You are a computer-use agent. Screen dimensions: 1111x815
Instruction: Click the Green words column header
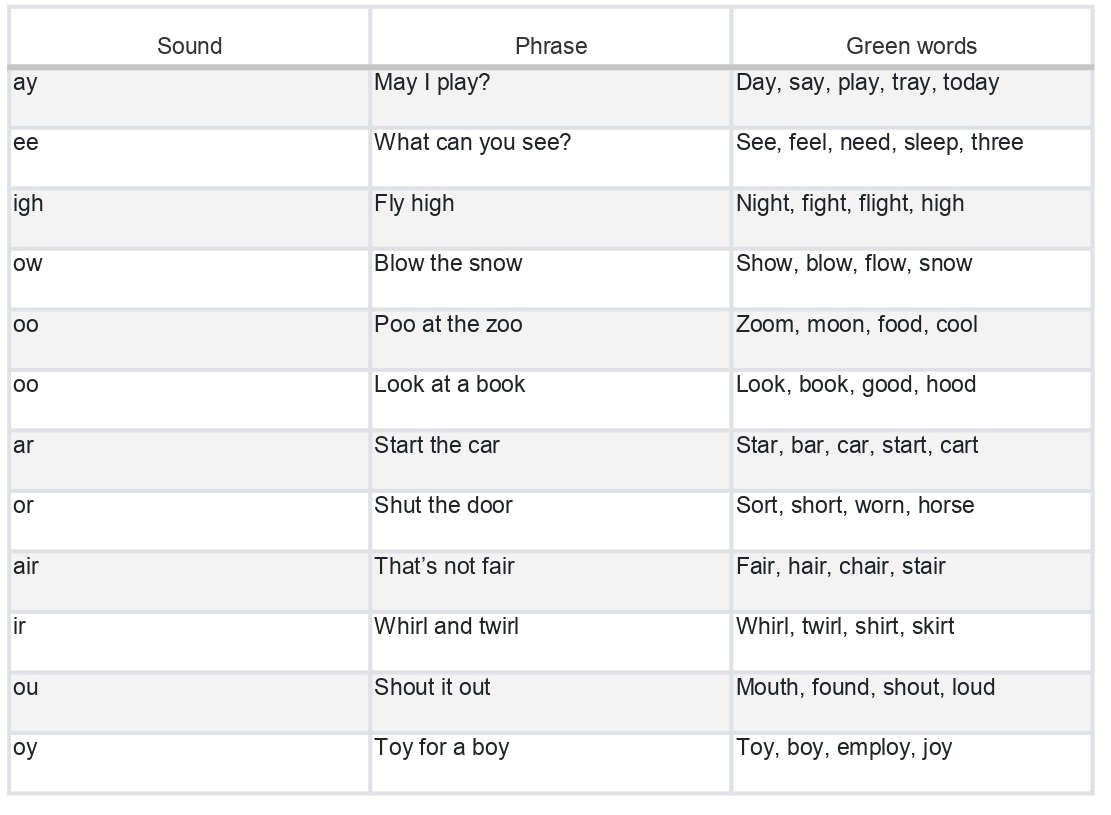912,38
